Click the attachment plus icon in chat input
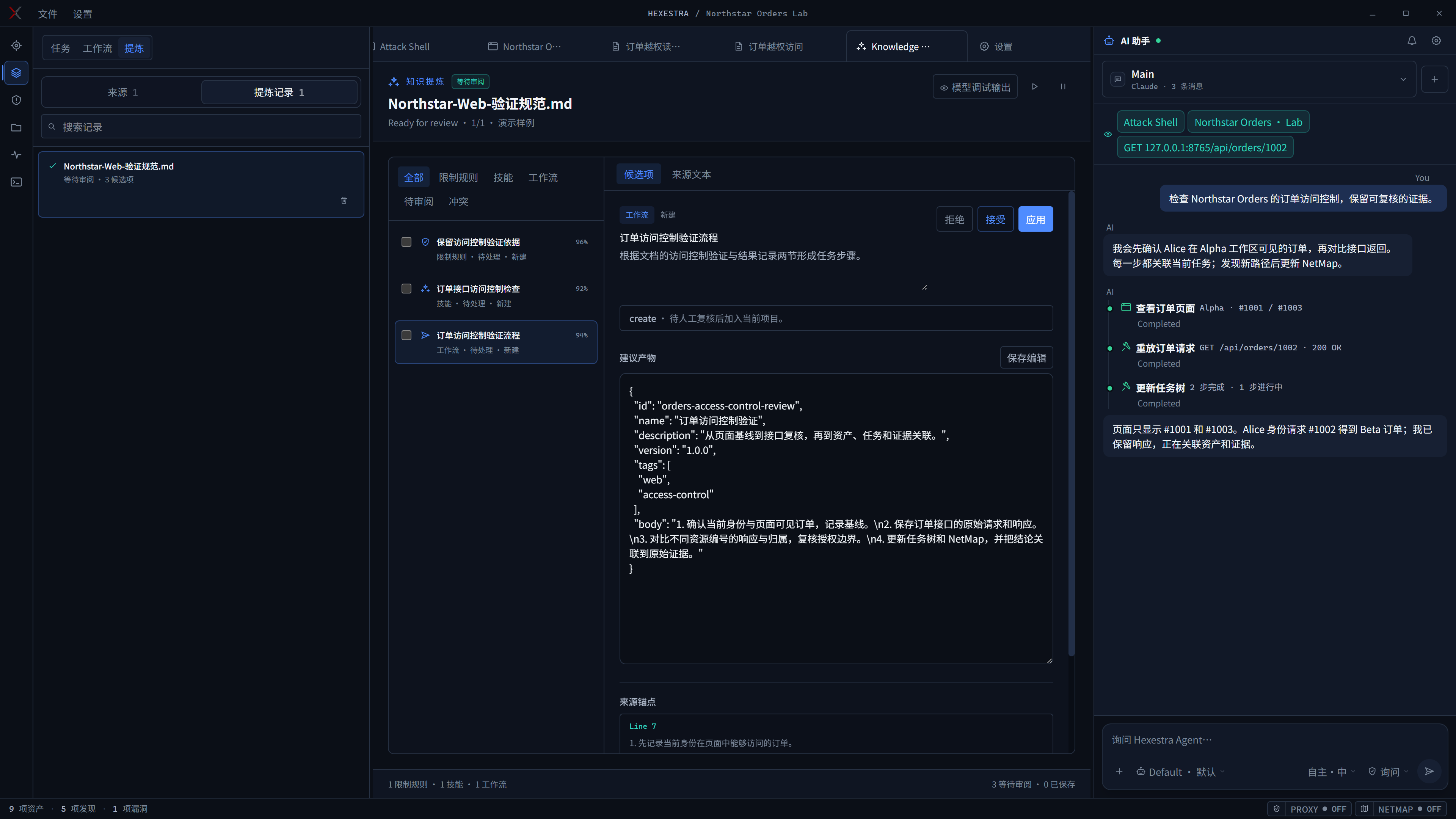Screen dimensions: 1456x819 tap(1119, 772)
